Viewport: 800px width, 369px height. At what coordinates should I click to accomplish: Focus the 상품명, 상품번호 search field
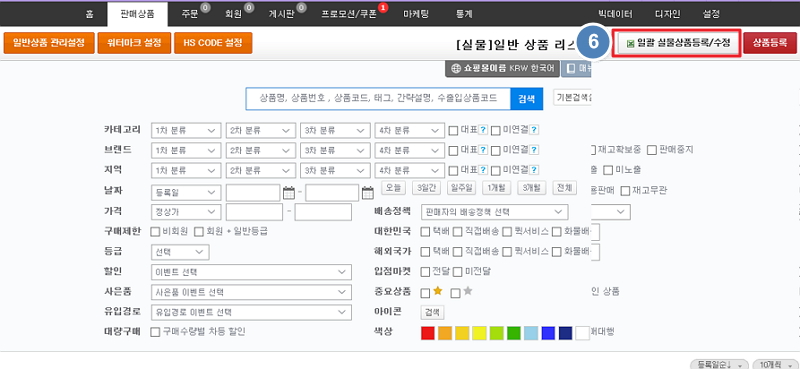pyautogui.click(x=378, y=99)
